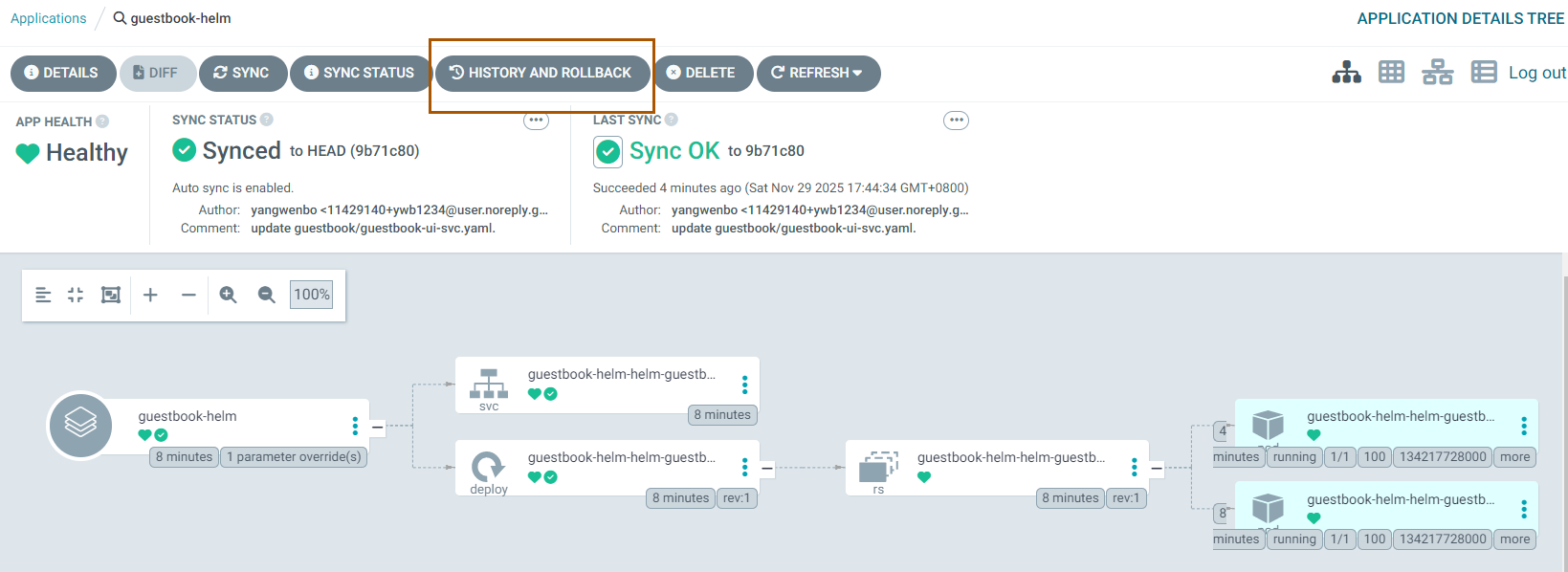Collapse pods under the rs node
Viewport: 1568px width, 572px height.
coord(1157,469)
